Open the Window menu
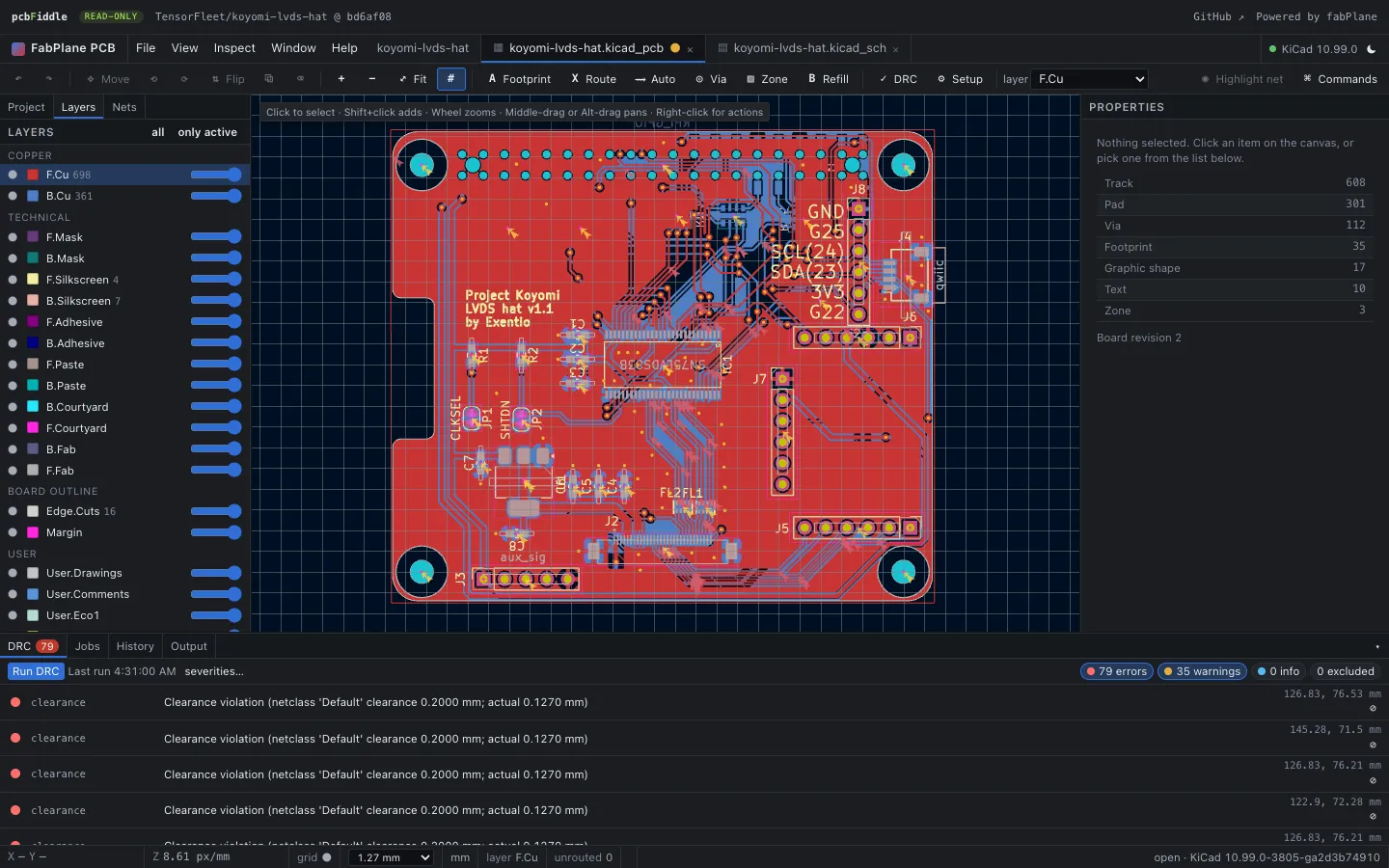 (293, 48)
